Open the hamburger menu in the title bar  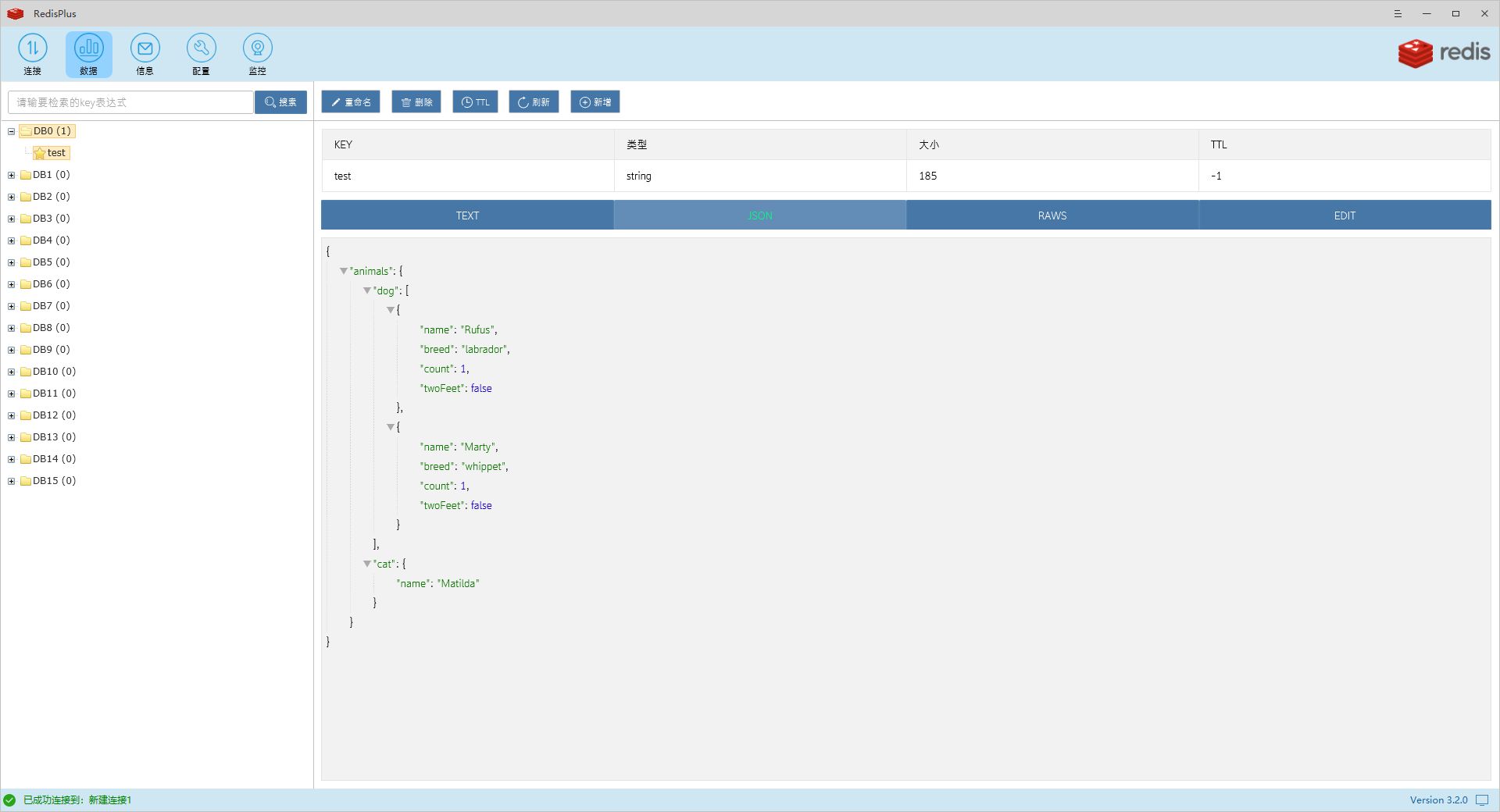1398,13
